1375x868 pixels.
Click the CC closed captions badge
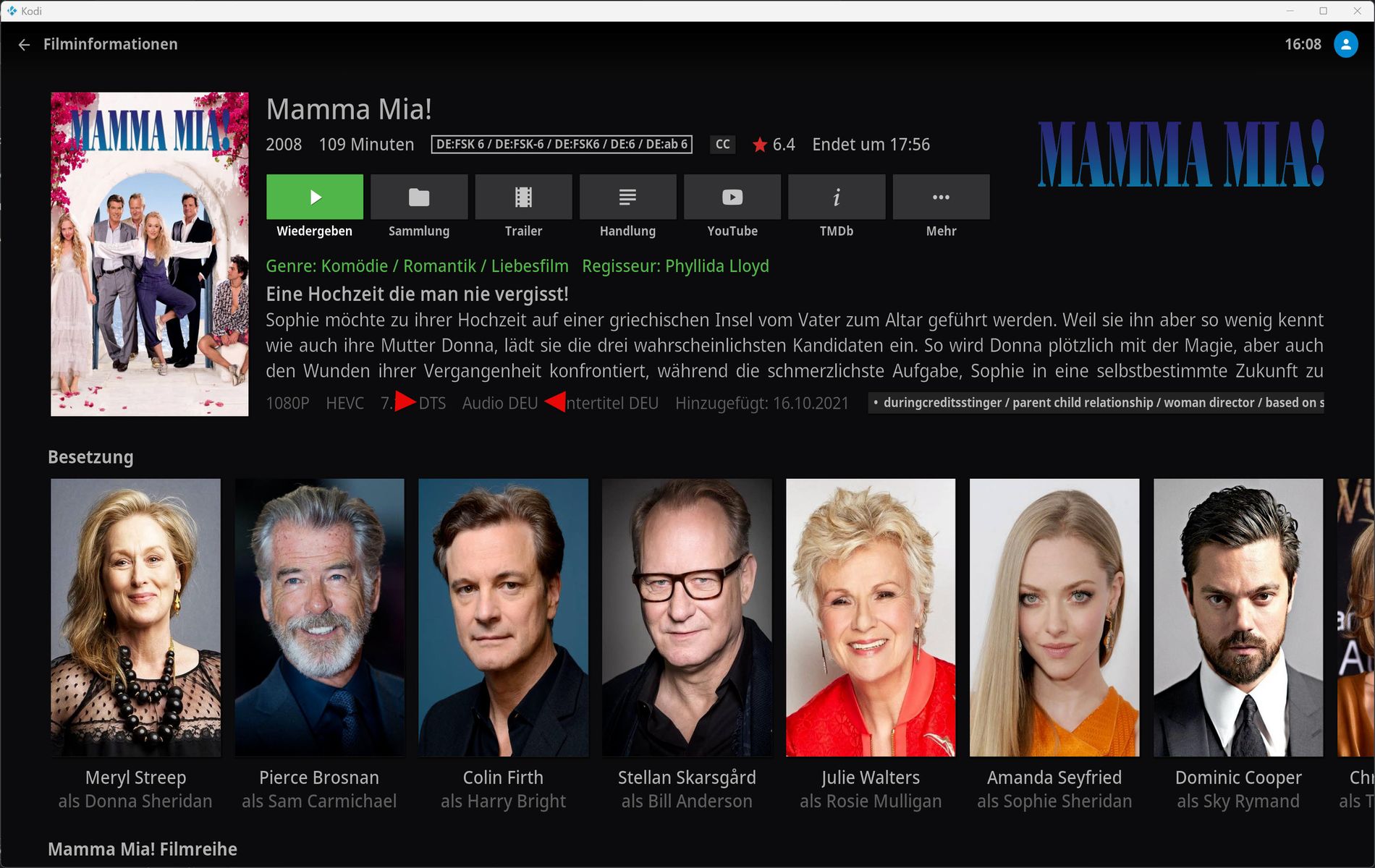722,145
